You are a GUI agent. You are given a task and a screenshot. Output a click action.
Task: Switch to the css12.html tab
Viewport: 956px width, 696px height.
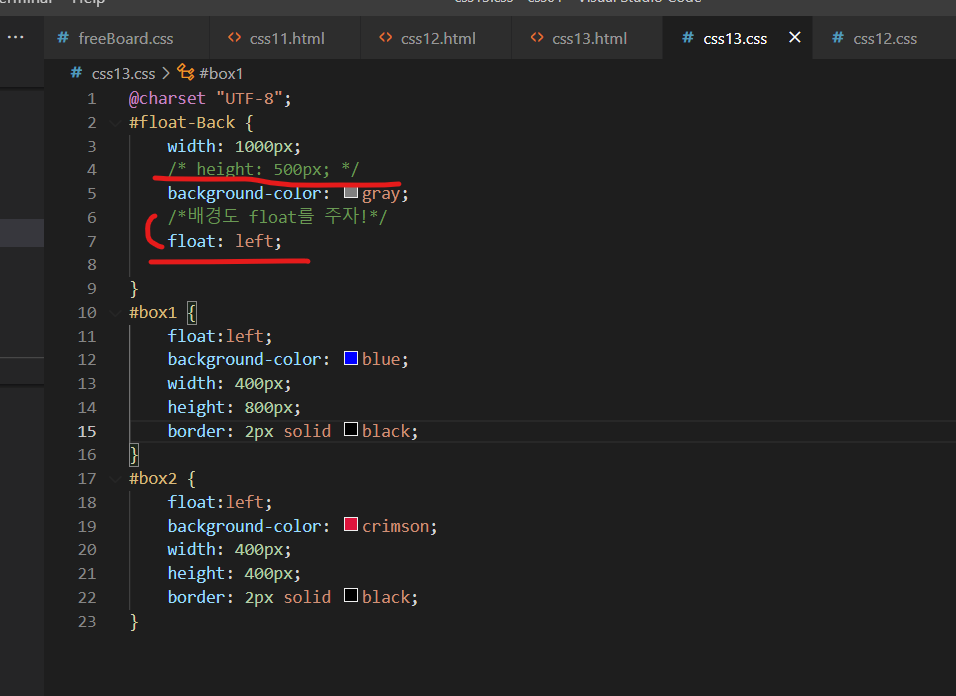[x=436, y=38]
